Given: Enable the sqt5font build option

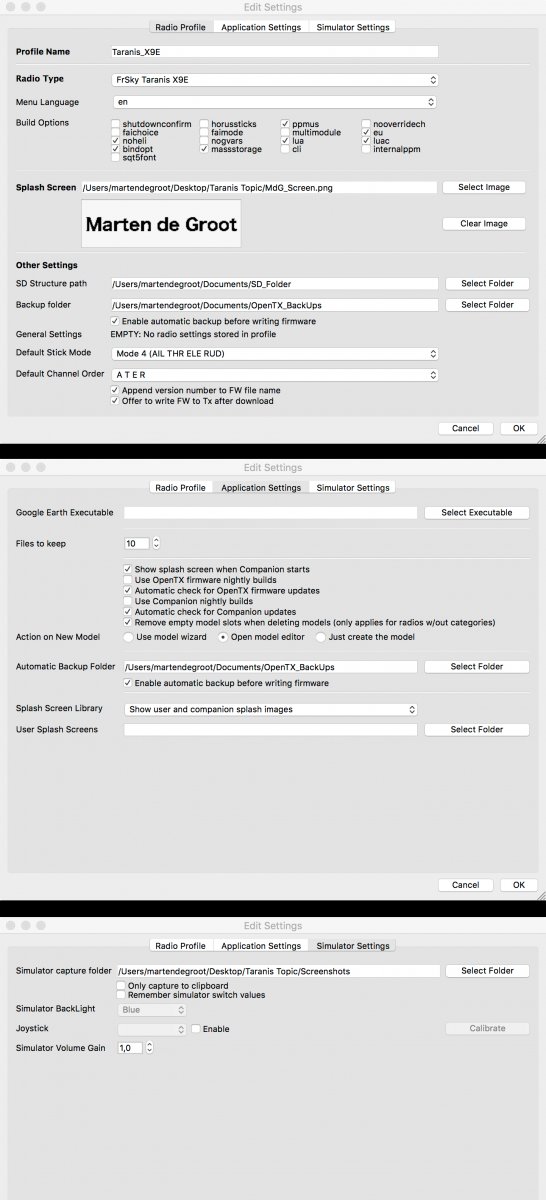Looking at the screenshot, I should click(116, 158).
